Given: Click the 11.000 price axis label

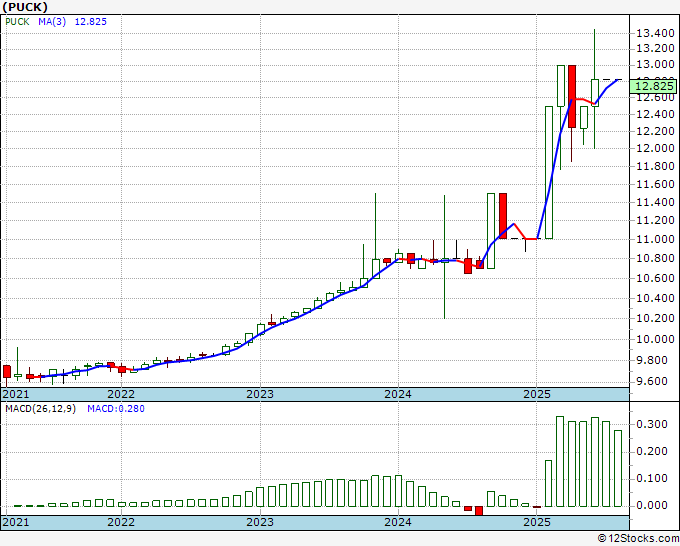Looking at the screenshot, I should (x=655, y=239).
